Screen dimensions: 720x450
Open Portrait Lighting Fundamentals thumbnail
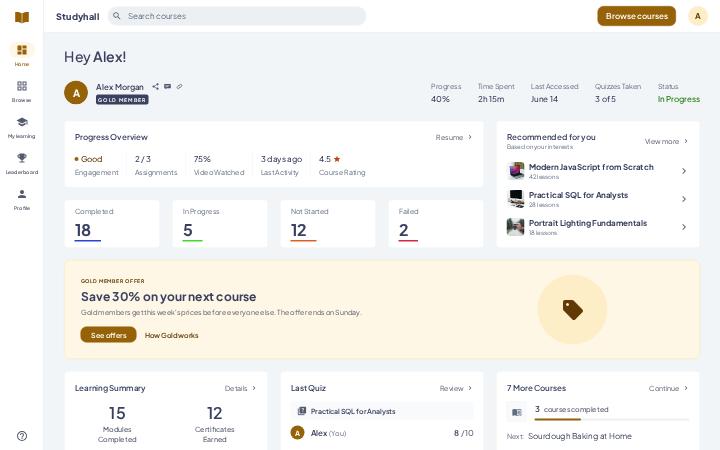click(x=516, y=227)
